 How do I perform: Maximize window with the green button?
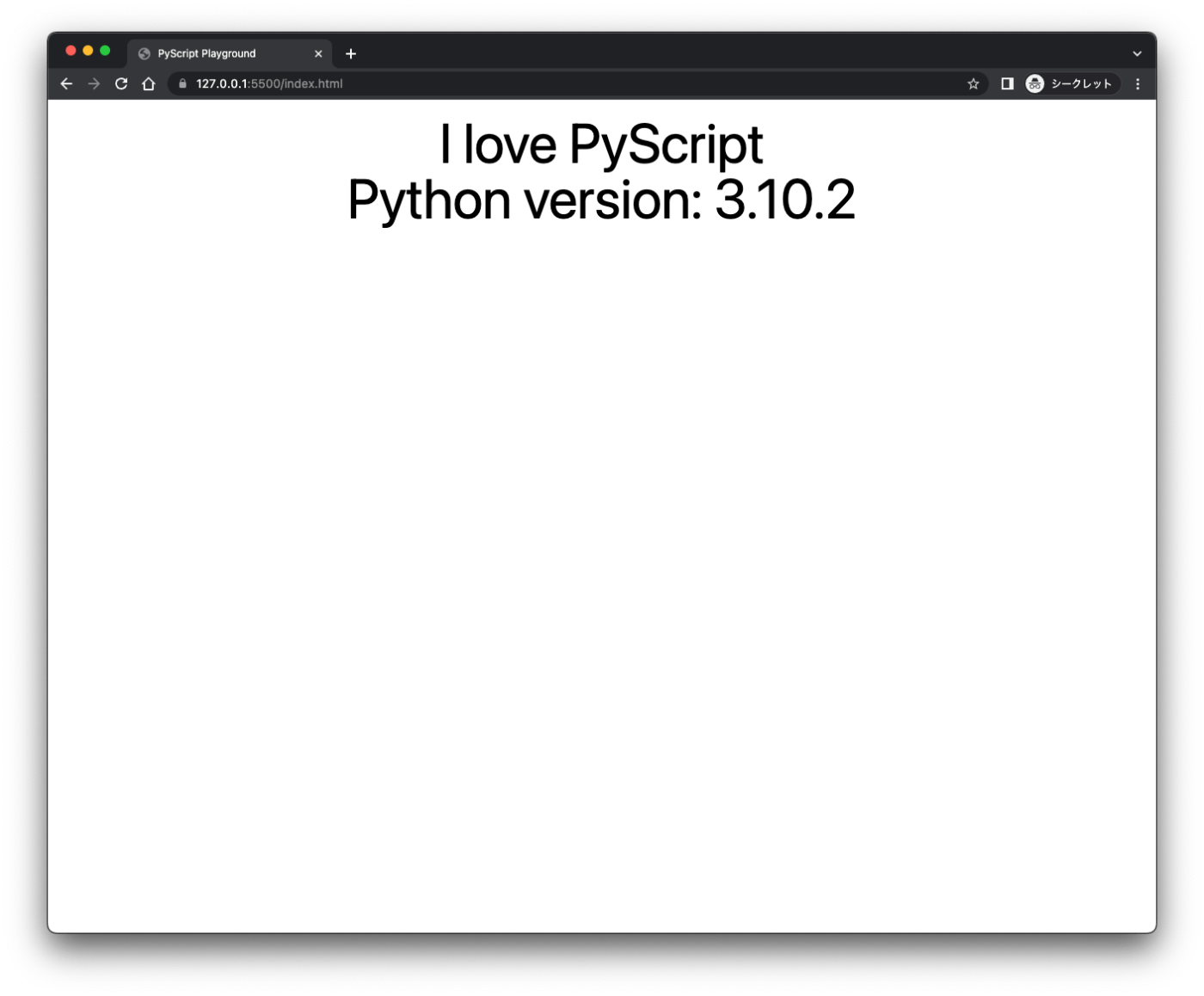(105, 51)
